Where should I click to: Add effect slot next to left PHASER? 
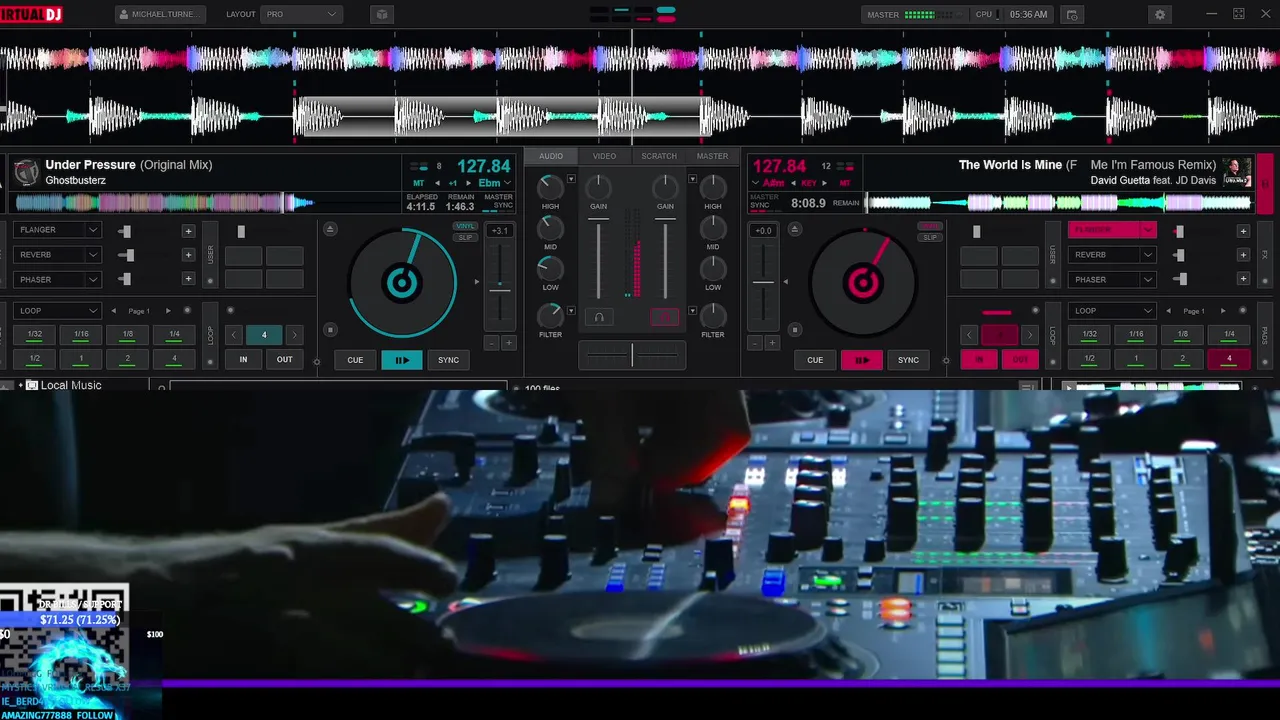point(188,280)
